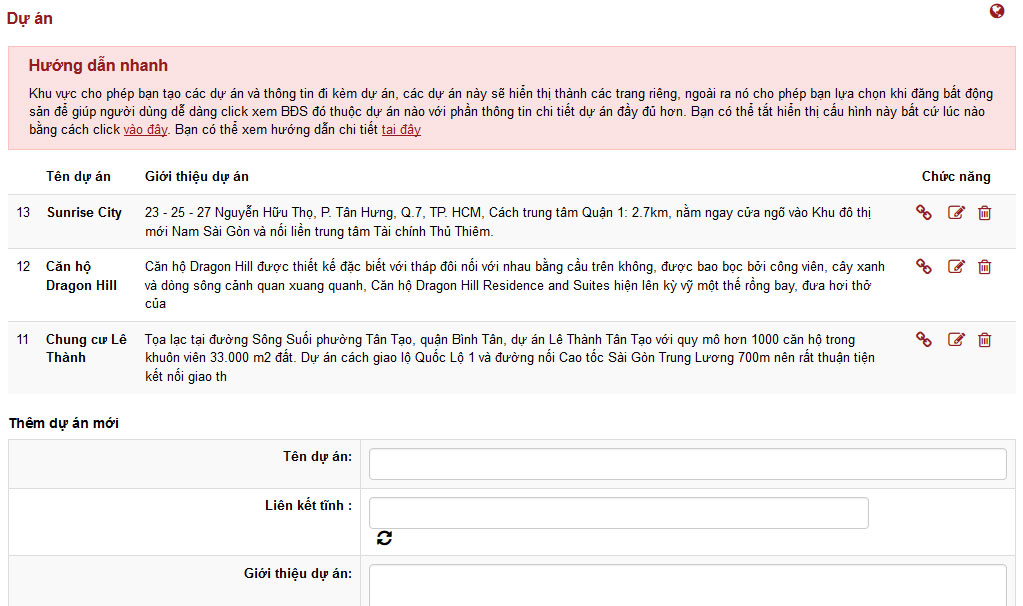Select the Căn hộ Dragon Hill project name
Screen dimensions: 1023x606
click(x=81, y=276)
